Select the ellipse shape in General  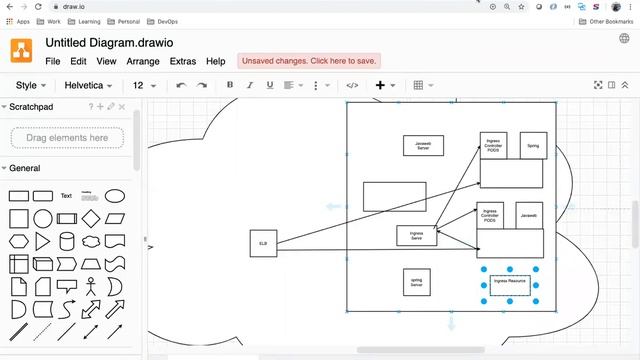tap(115, 196)
